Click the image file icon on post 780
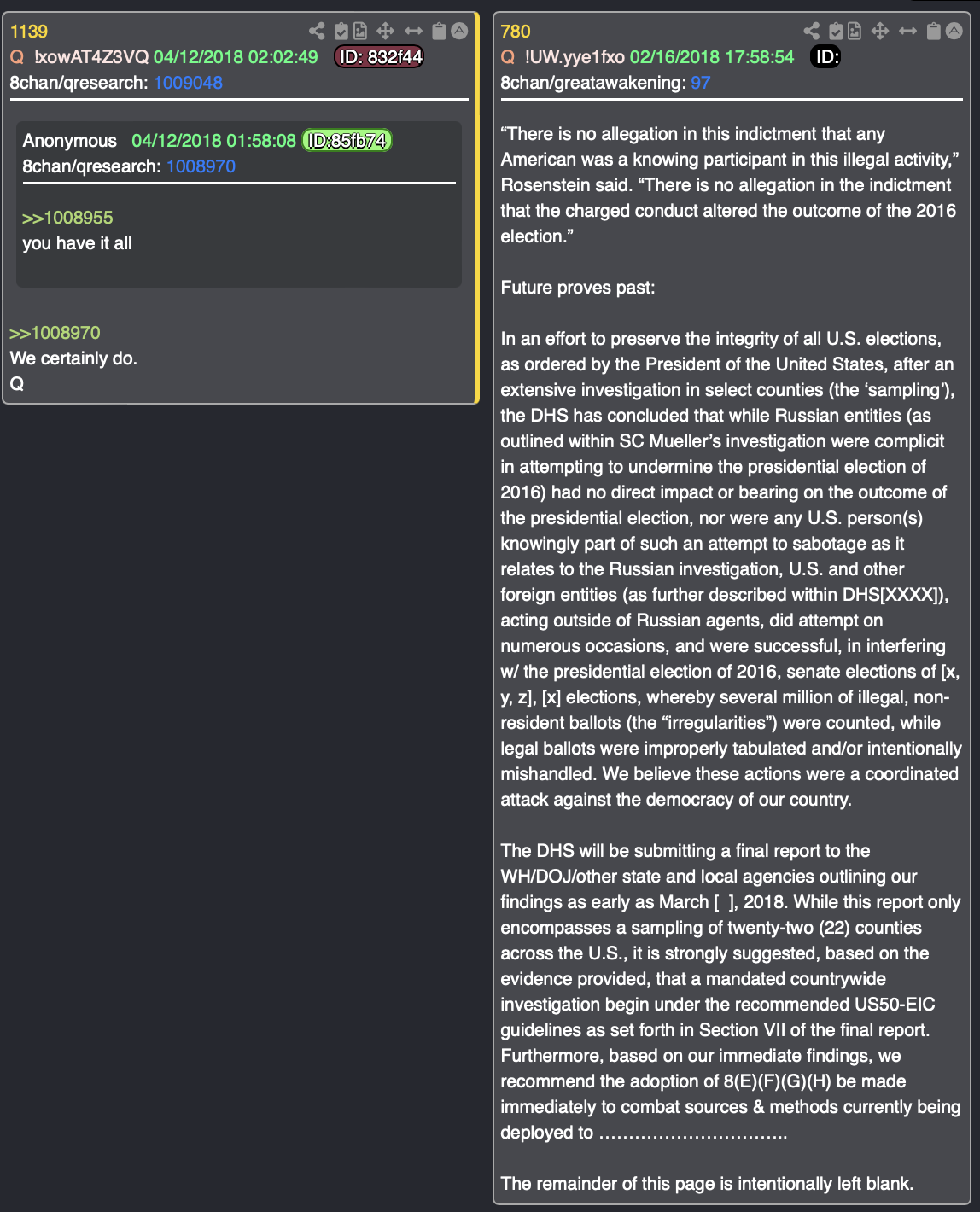Screen dimensions: 980x1212 click(855, 32)
